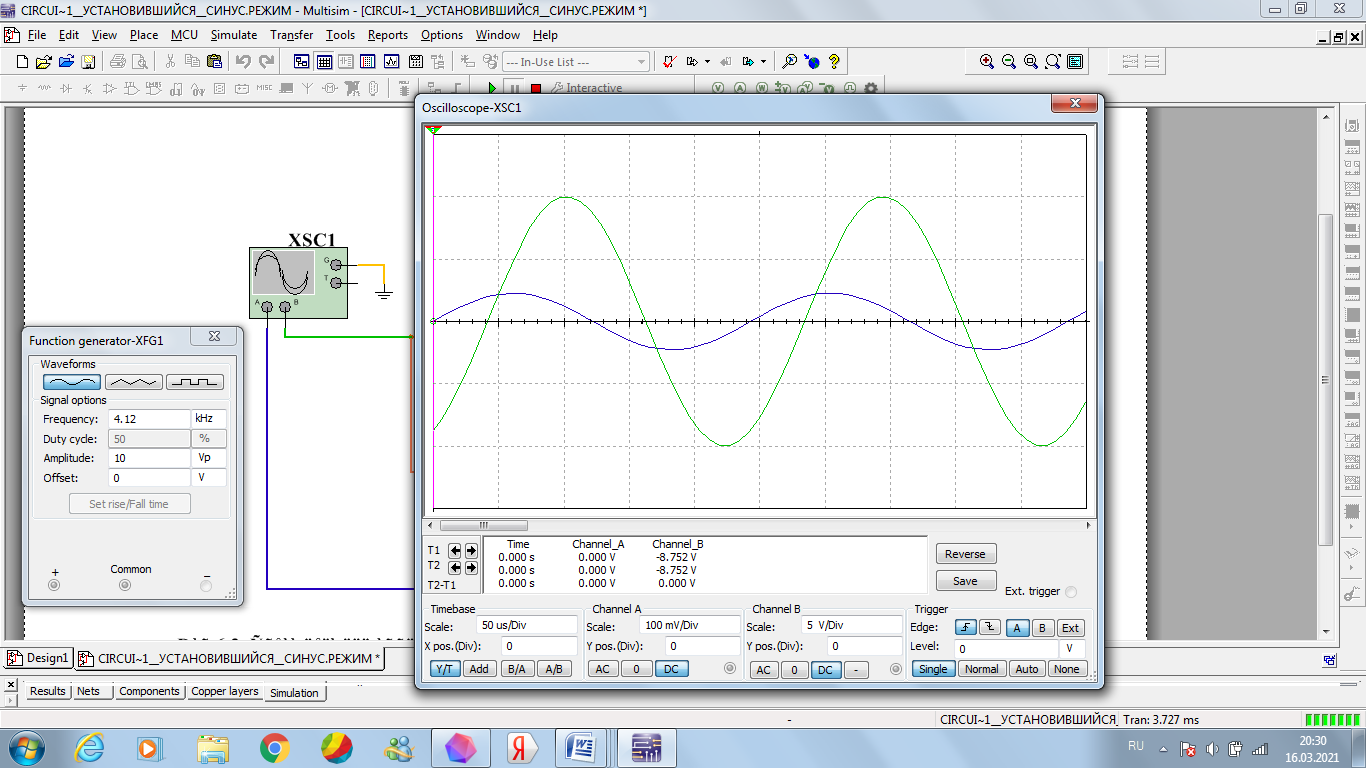Viewport: 1366px width, 768px height.
Task: Click the oscilloscope horizontal scrollbar thumb
Action: point(483,525)
